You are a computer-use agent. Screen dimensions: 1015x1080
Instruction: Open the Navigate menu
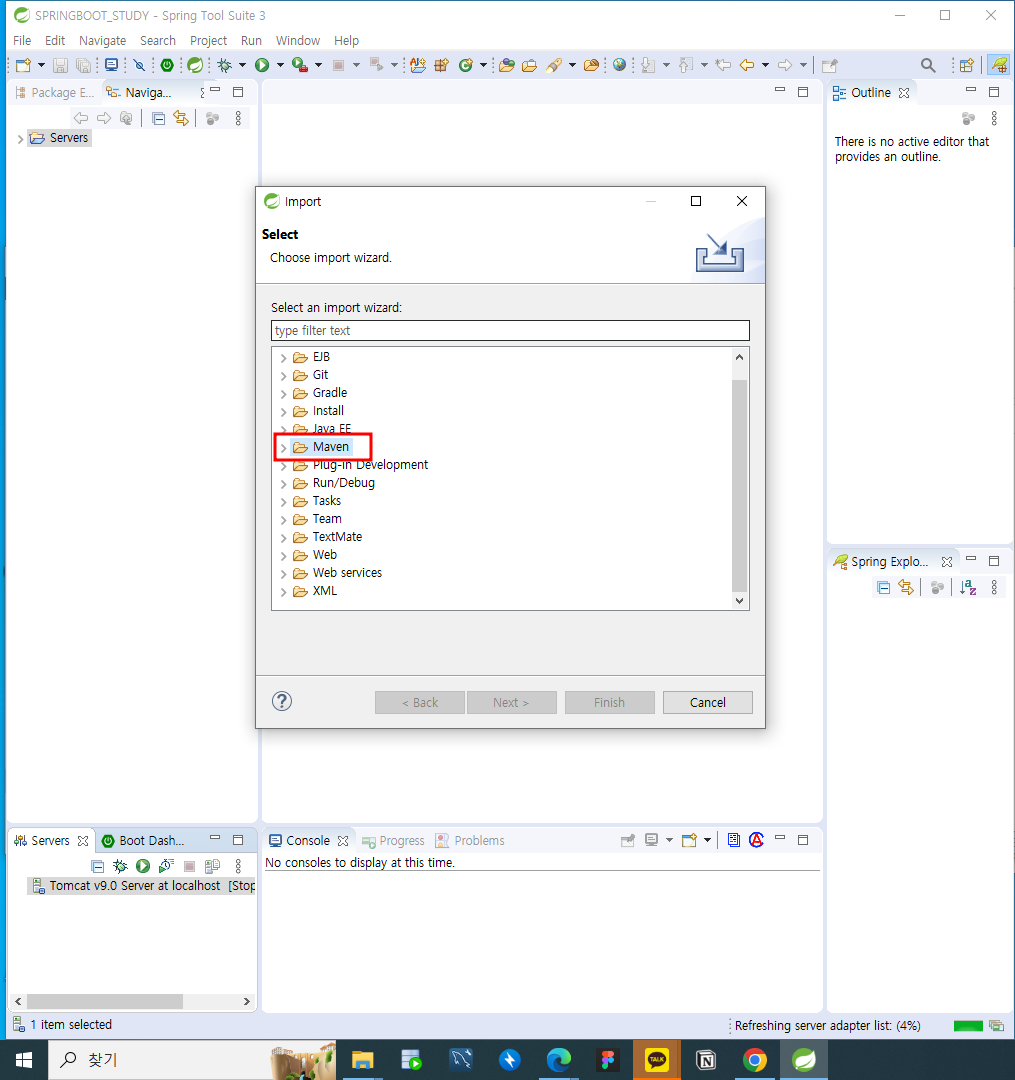[x=103, y=41]
